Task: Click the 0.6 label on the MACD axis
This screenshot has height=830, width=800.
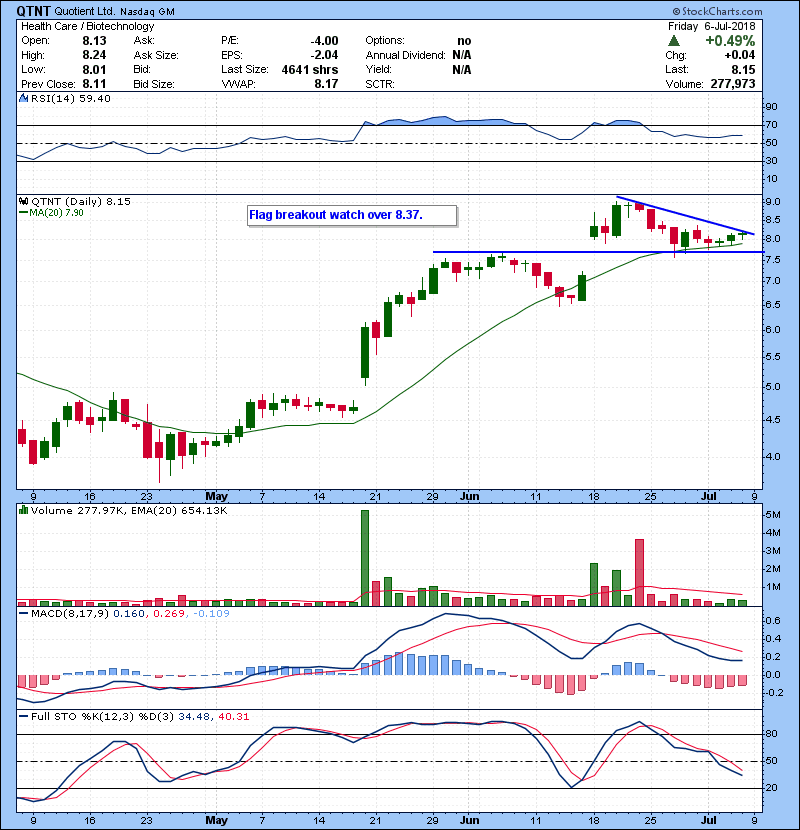Action: tap(773, 620)
